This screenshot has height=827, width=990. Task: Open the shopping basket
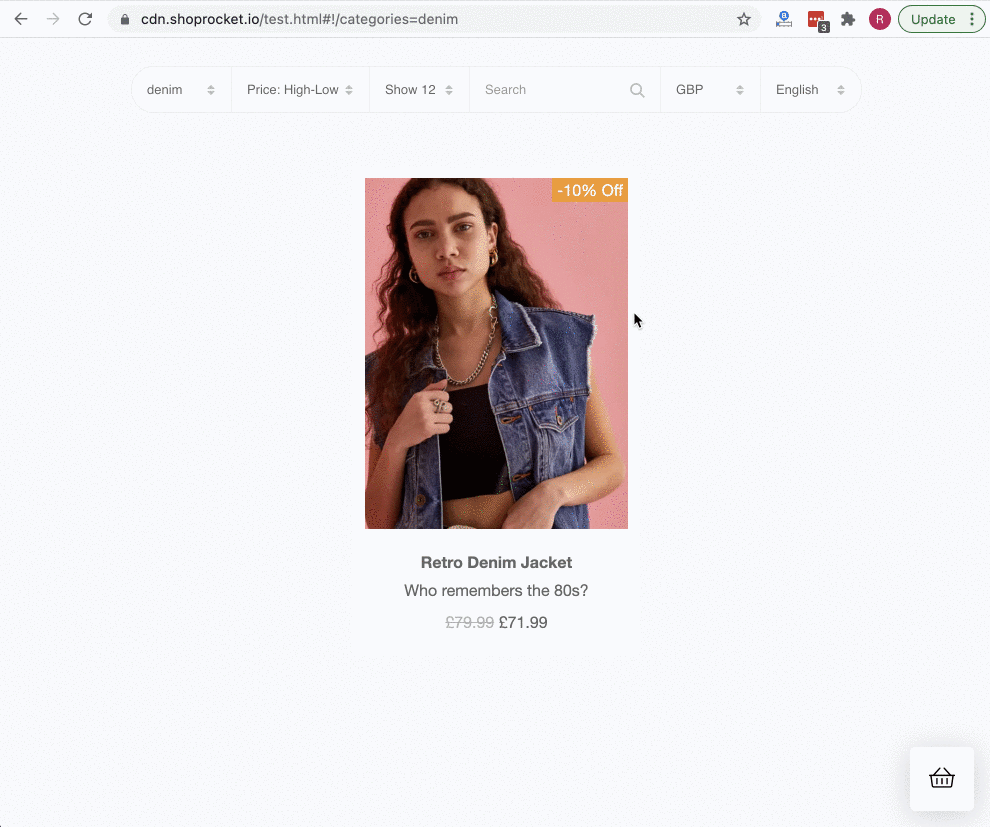tap(941, 778)
